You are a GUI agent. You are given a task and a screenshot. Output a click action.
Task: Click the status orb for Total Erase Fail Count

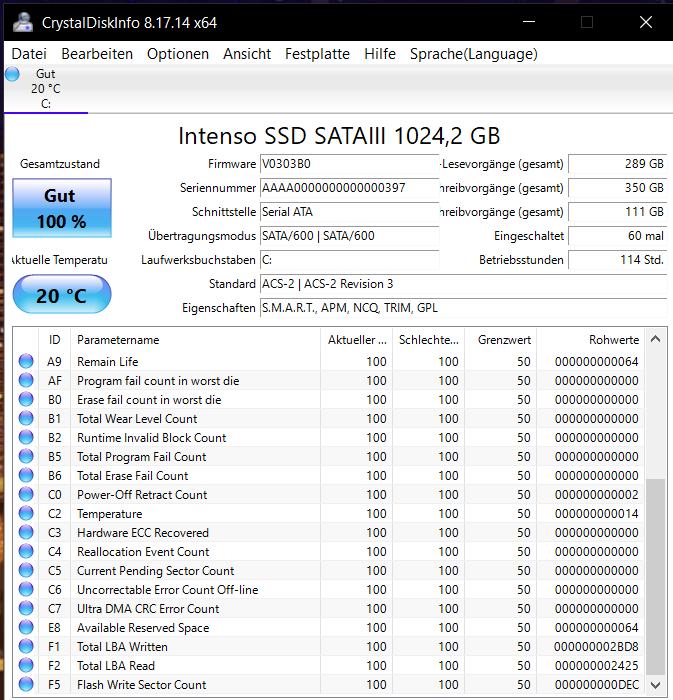point(26,475)
